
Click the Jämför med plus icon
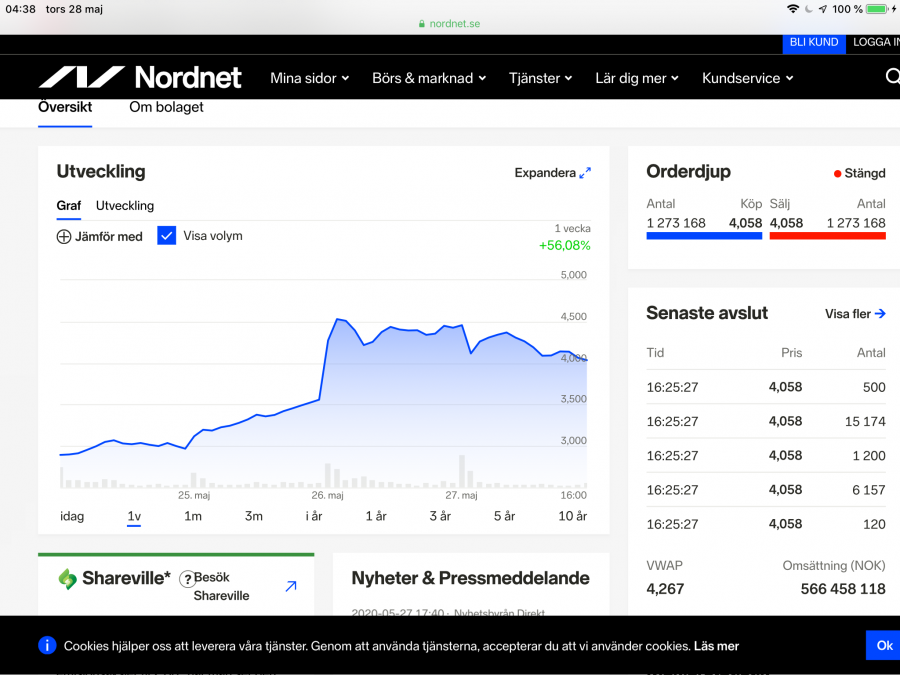point(64,237)
